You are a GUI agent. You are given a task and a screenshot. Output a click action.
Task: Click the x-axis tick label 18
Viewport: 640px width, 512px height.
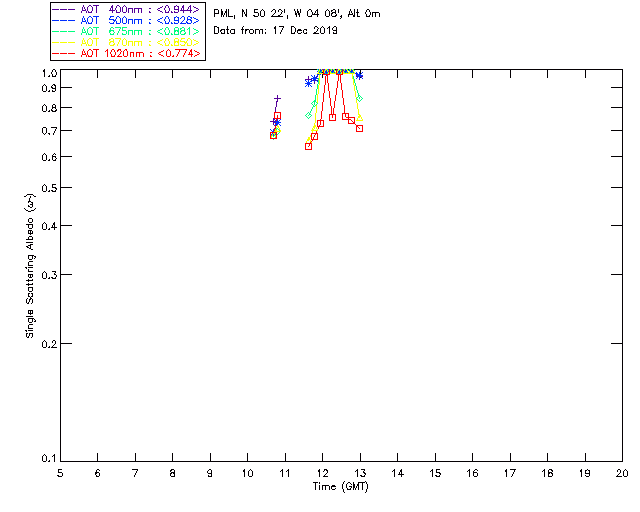click(547, 473)
